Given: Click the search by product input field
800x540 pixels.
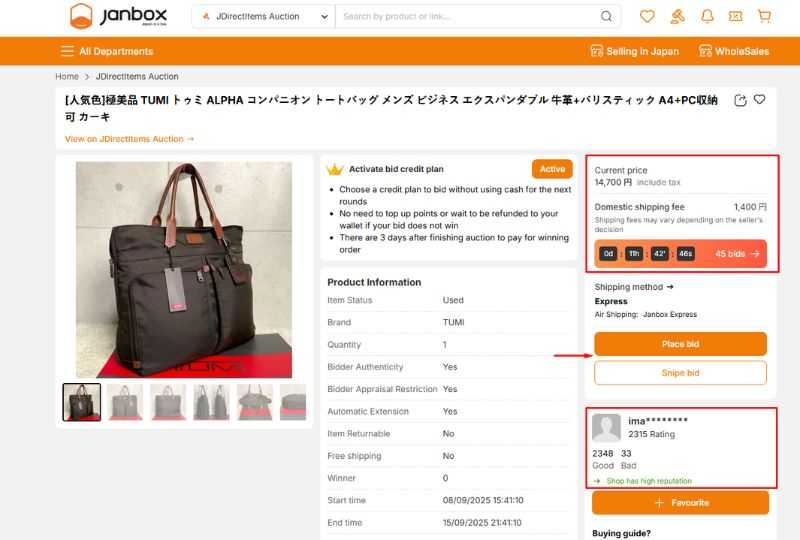Looking at the screenshot, I should [467, 16].
